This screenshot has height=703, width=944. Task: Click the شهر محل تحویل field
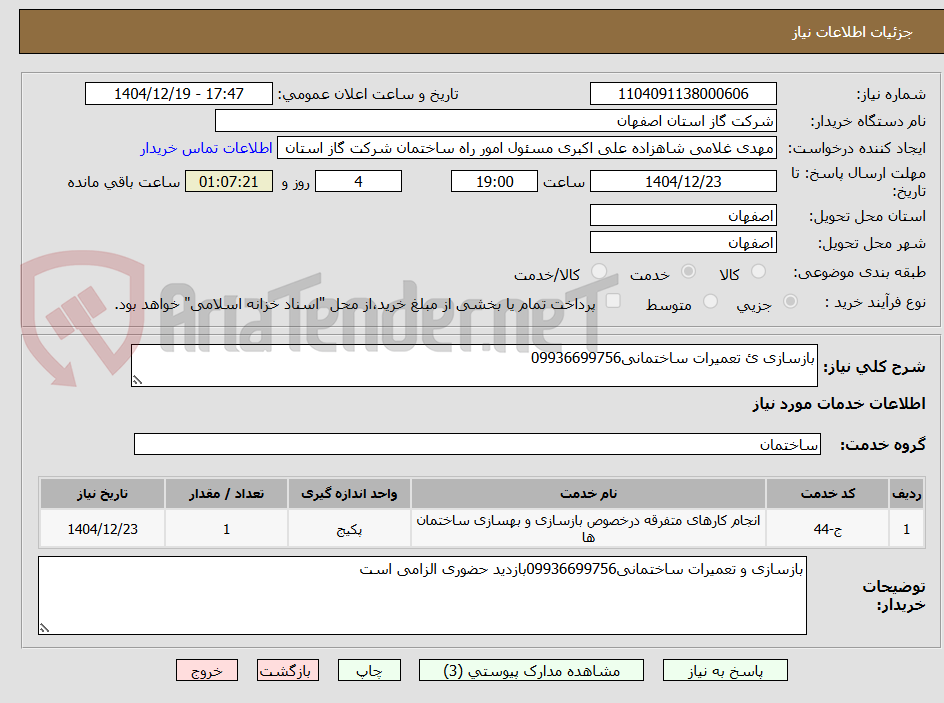[683, 243]
